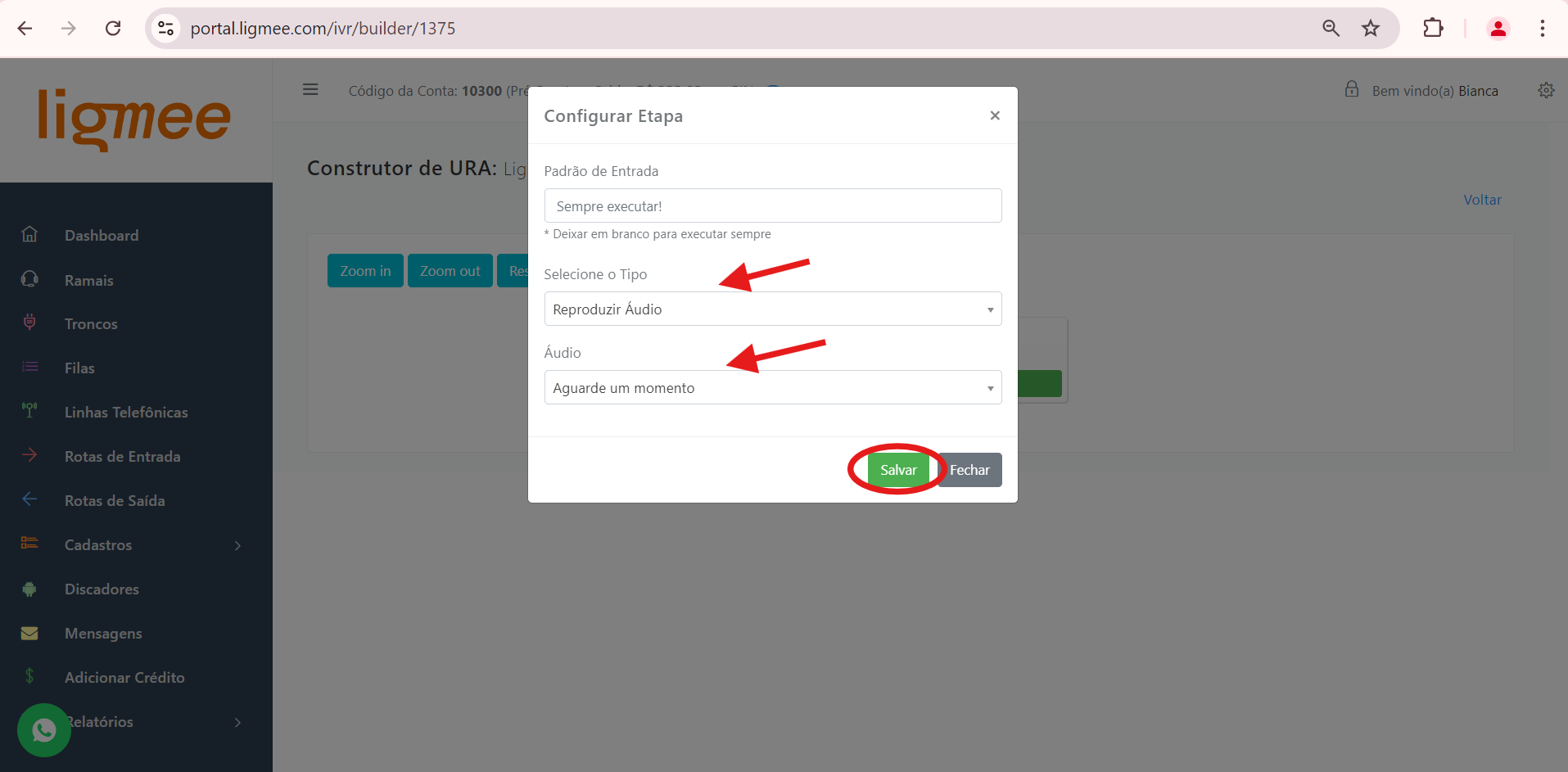This screenshot has height=772, width=1568.
Task: Click the Padrão de Entrada field
Action: 772,206
